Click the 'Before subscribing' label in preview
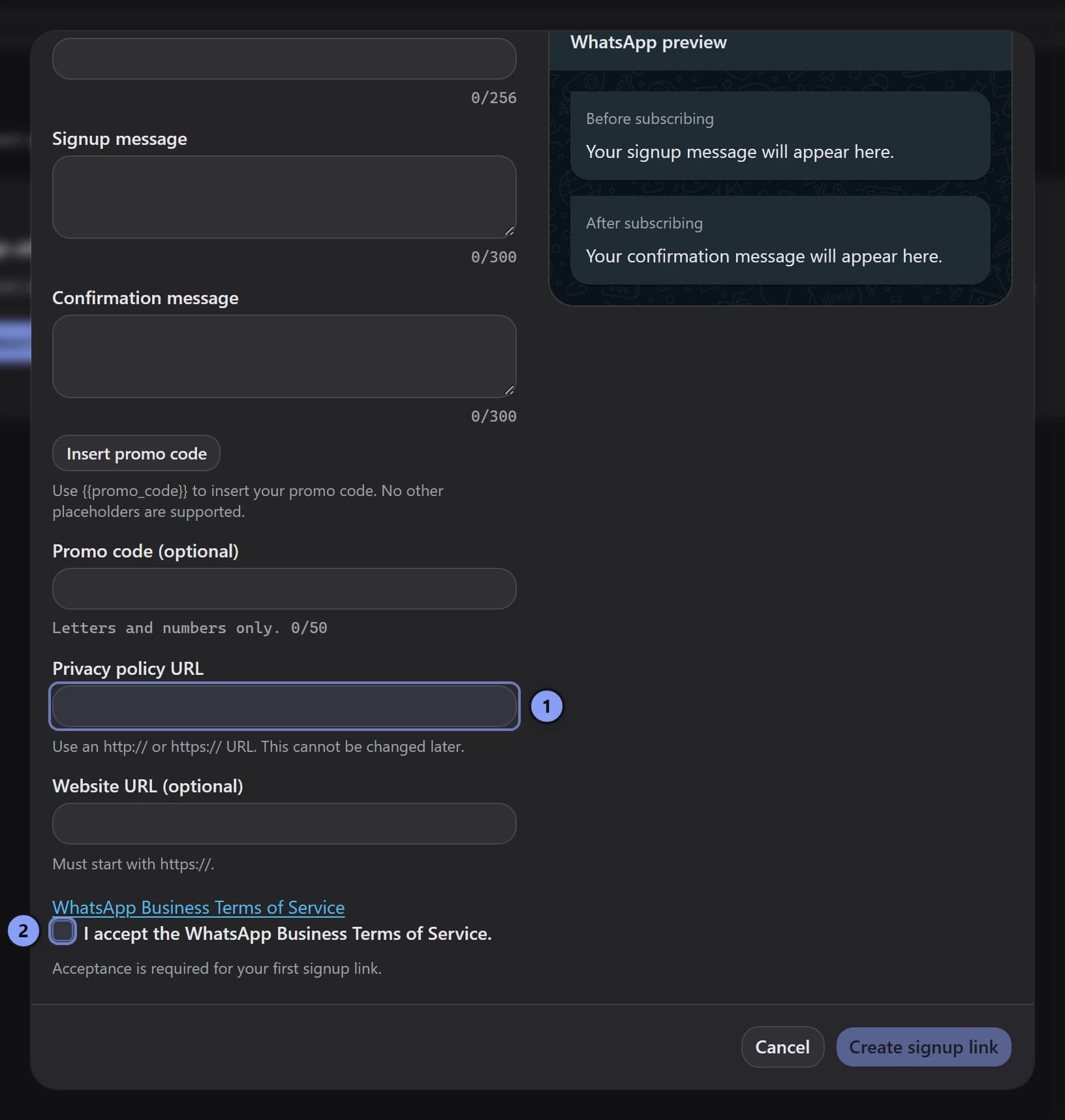The width and height of the screenshot is (1065, 1120). point(649,118)
